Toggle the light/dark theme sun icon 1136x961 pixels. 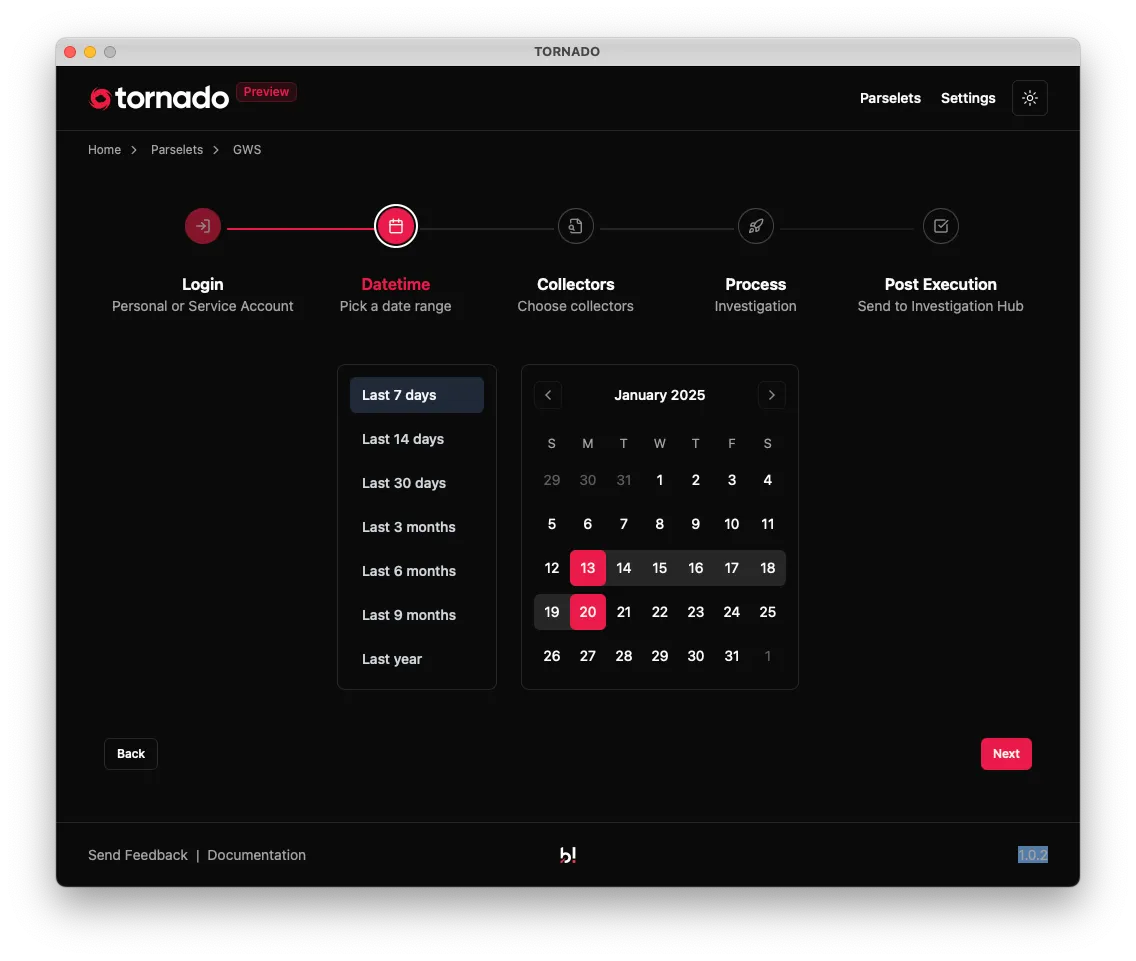coord(1030,98)
